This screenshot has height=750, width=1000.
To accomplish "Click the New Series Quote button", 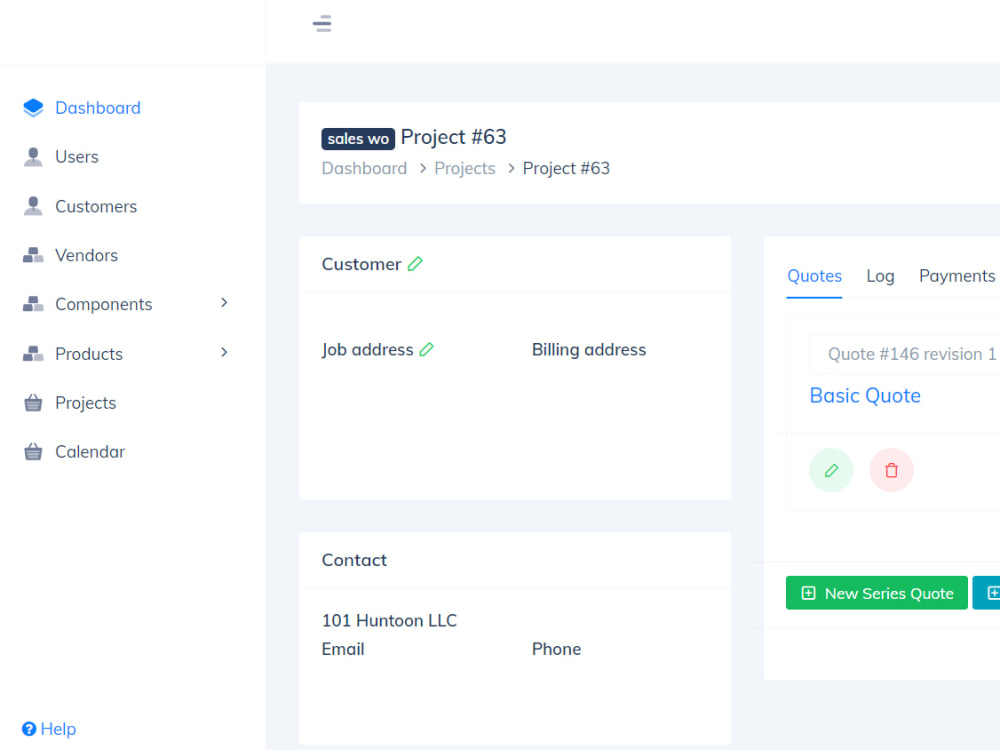I will pos(877,593).
